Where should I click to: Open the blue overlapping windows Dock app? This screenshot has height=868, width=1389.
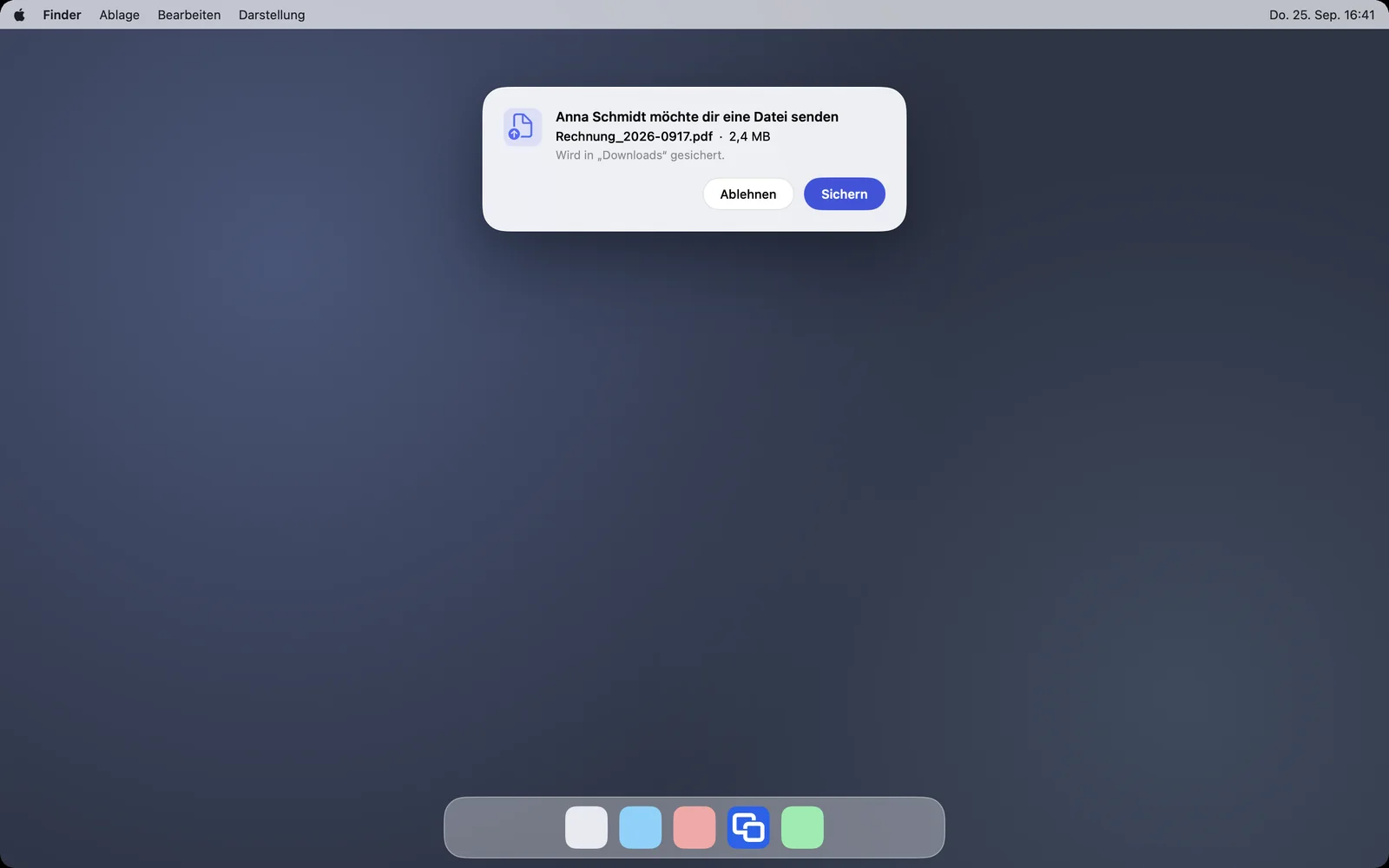(748, 827)
